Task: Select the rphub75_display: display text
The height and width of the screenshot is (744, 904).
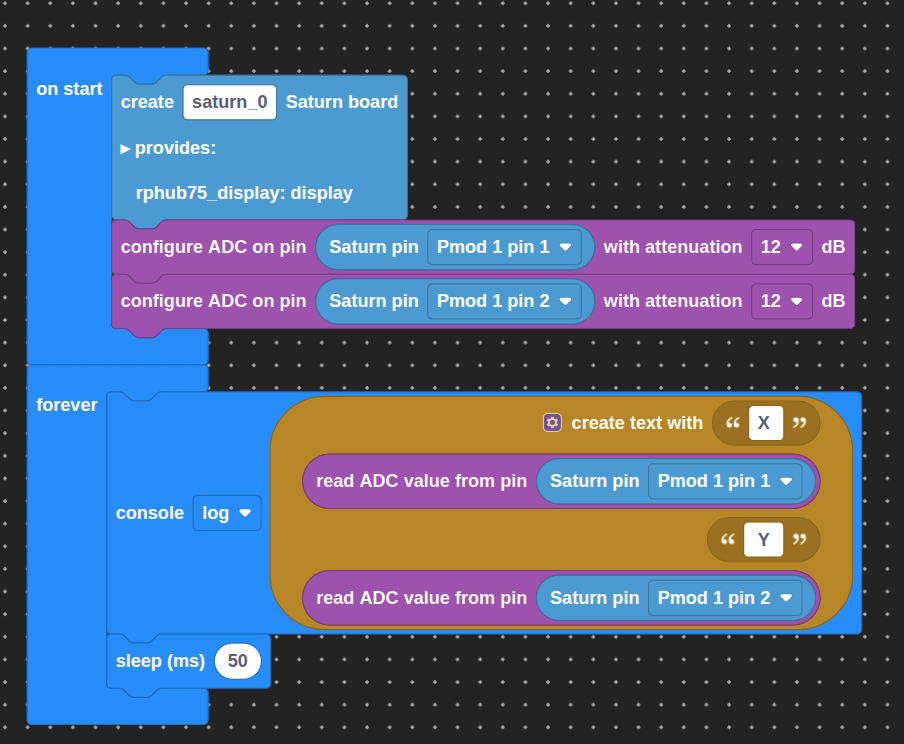Action: coord(244,193)
